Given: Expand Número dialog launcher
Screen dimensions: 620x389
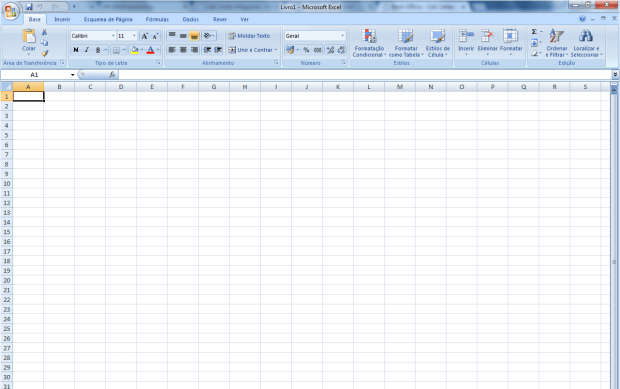Looking at the screenshot, I should click(344, 63).
